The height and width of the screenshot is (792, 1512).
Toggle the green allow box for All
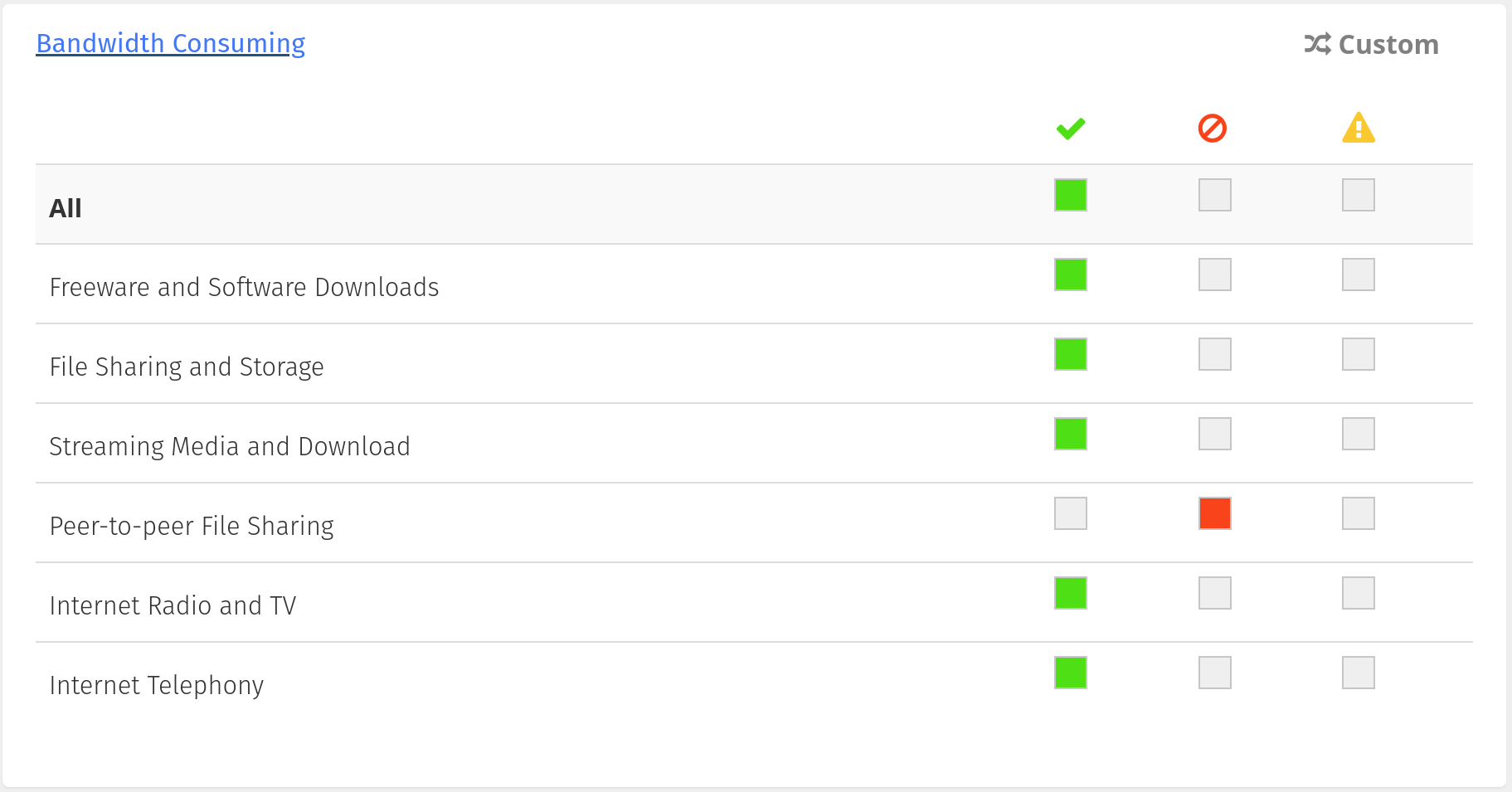[1071, 195]
